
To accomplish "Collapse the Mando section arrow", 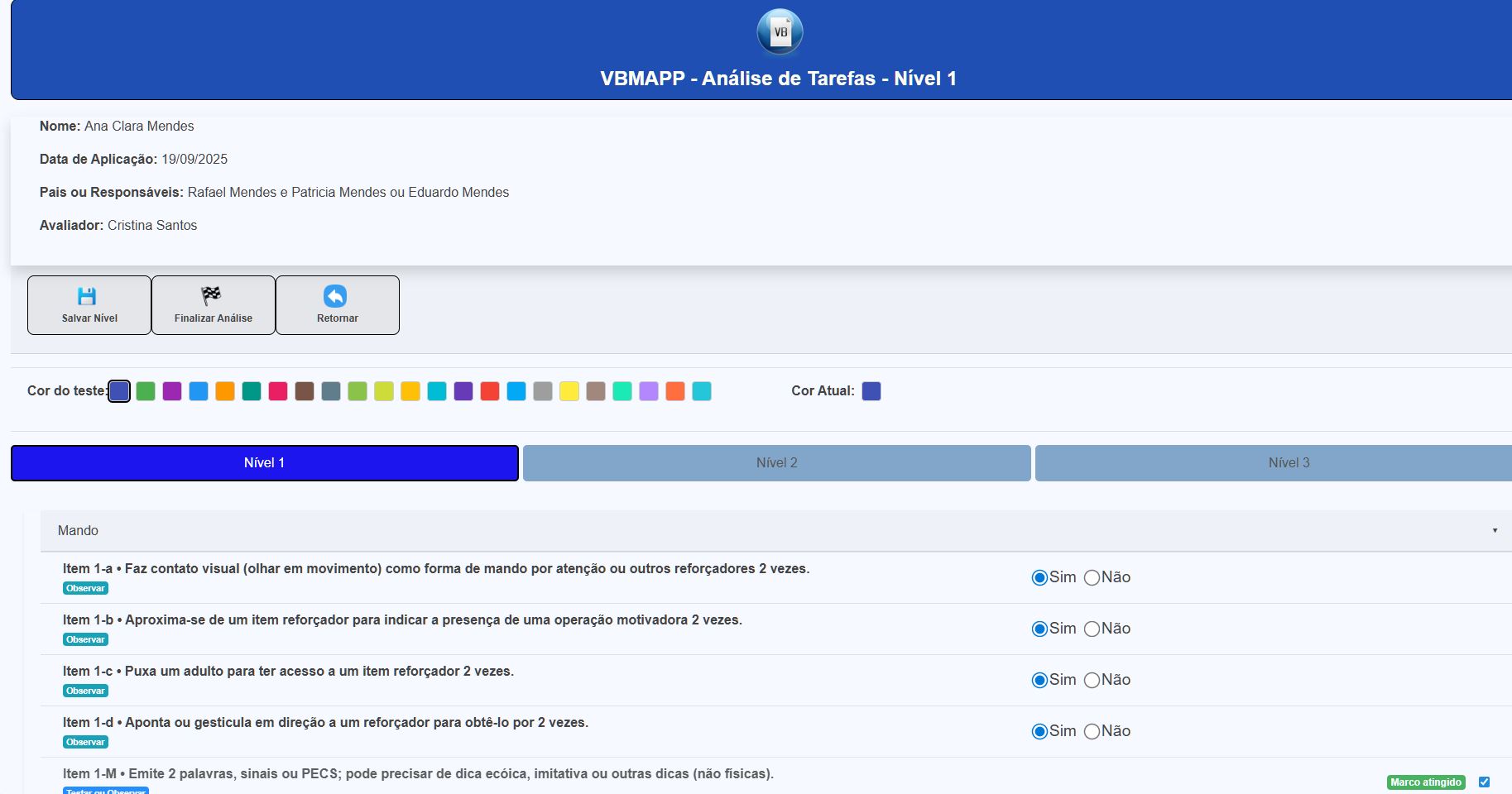I will (1495, 531).
